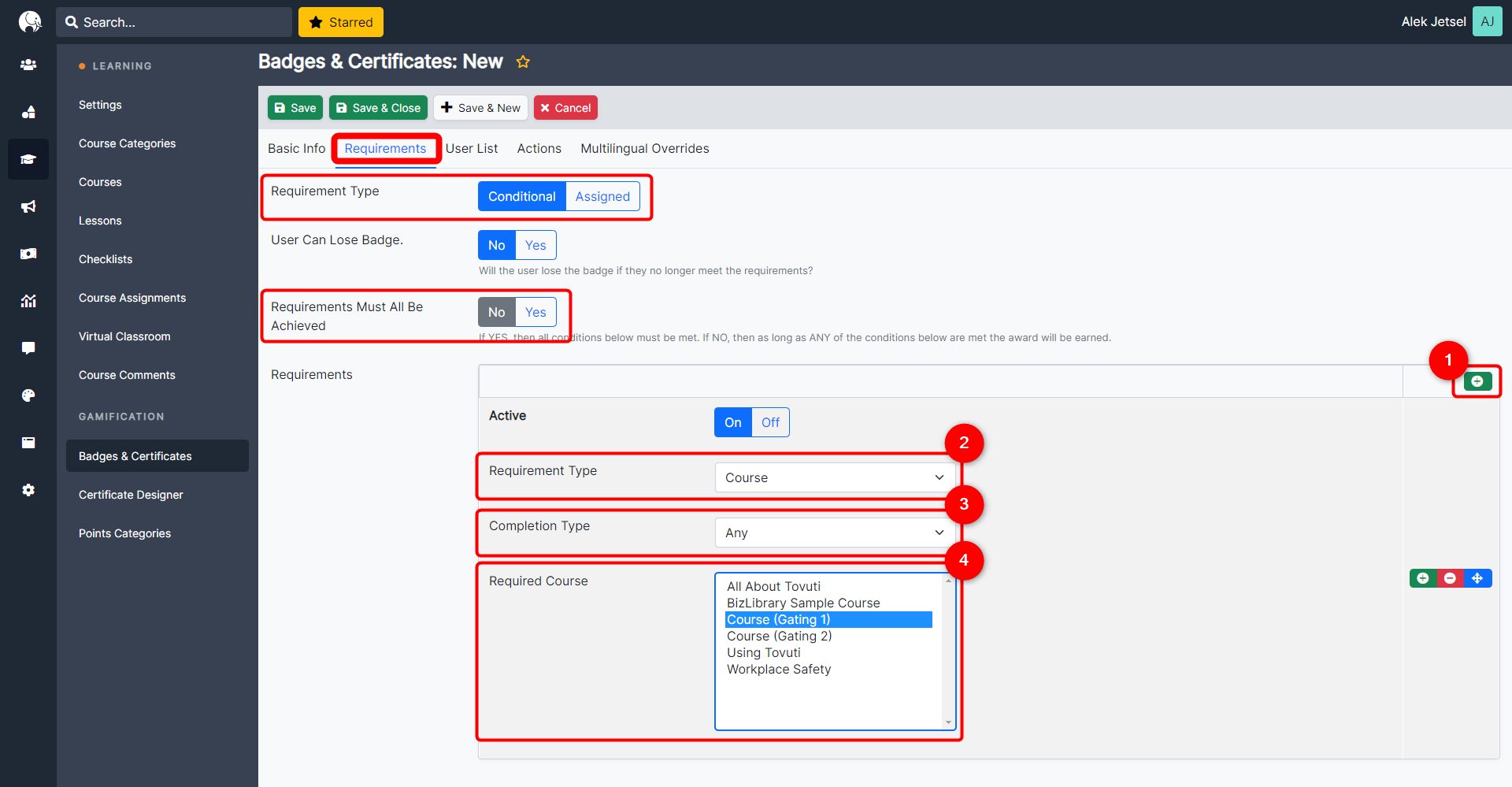Set Requirements Must All Be Achieved to No

click(497, 312)
